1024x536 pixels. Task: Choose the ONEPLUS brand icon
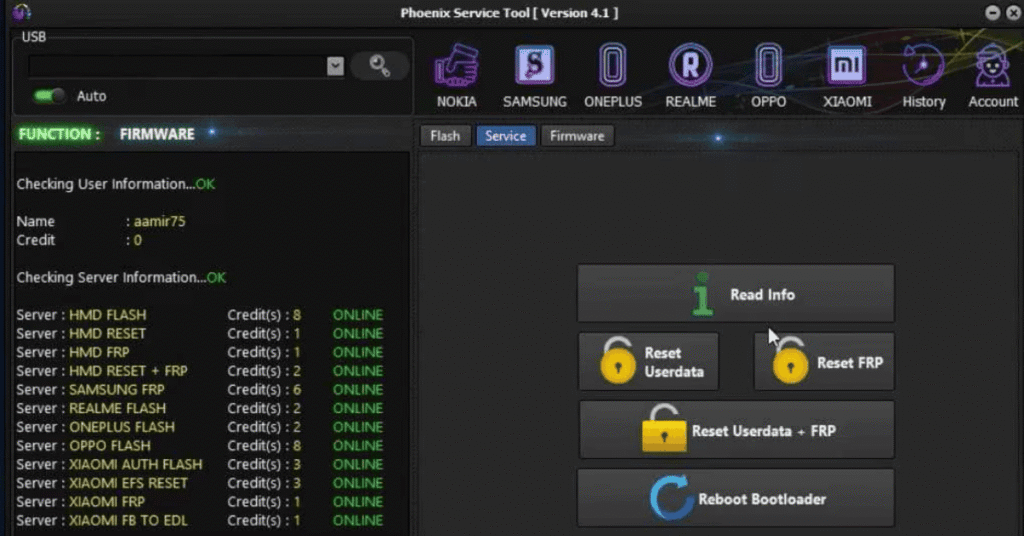coord(613,76)
